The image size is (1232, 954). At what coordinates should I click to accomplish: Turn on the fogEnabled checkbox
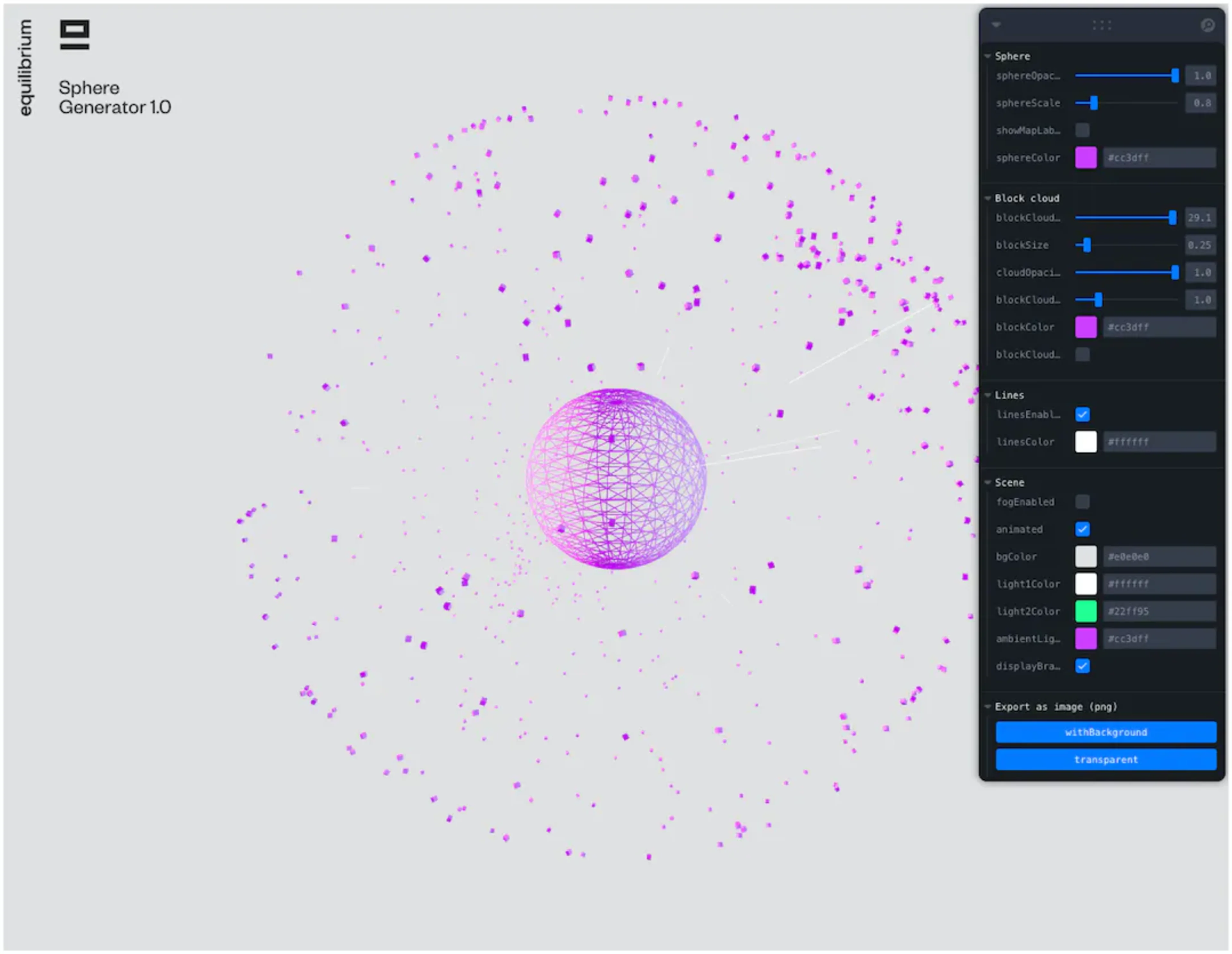pos(1082,502)
